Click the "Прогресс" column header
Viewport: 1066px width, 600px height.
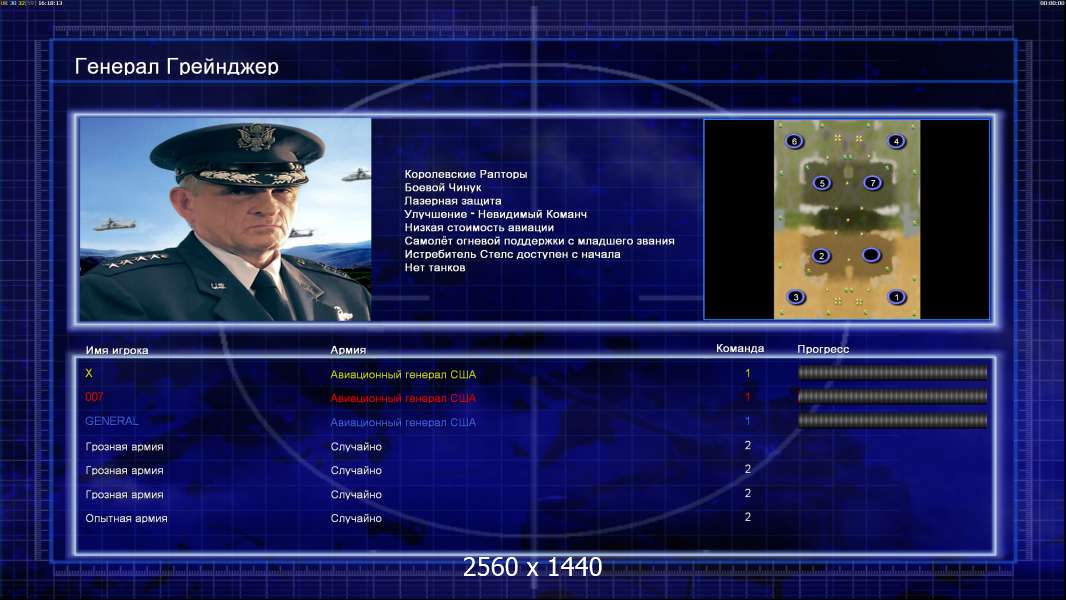click(x=823, y=349)
